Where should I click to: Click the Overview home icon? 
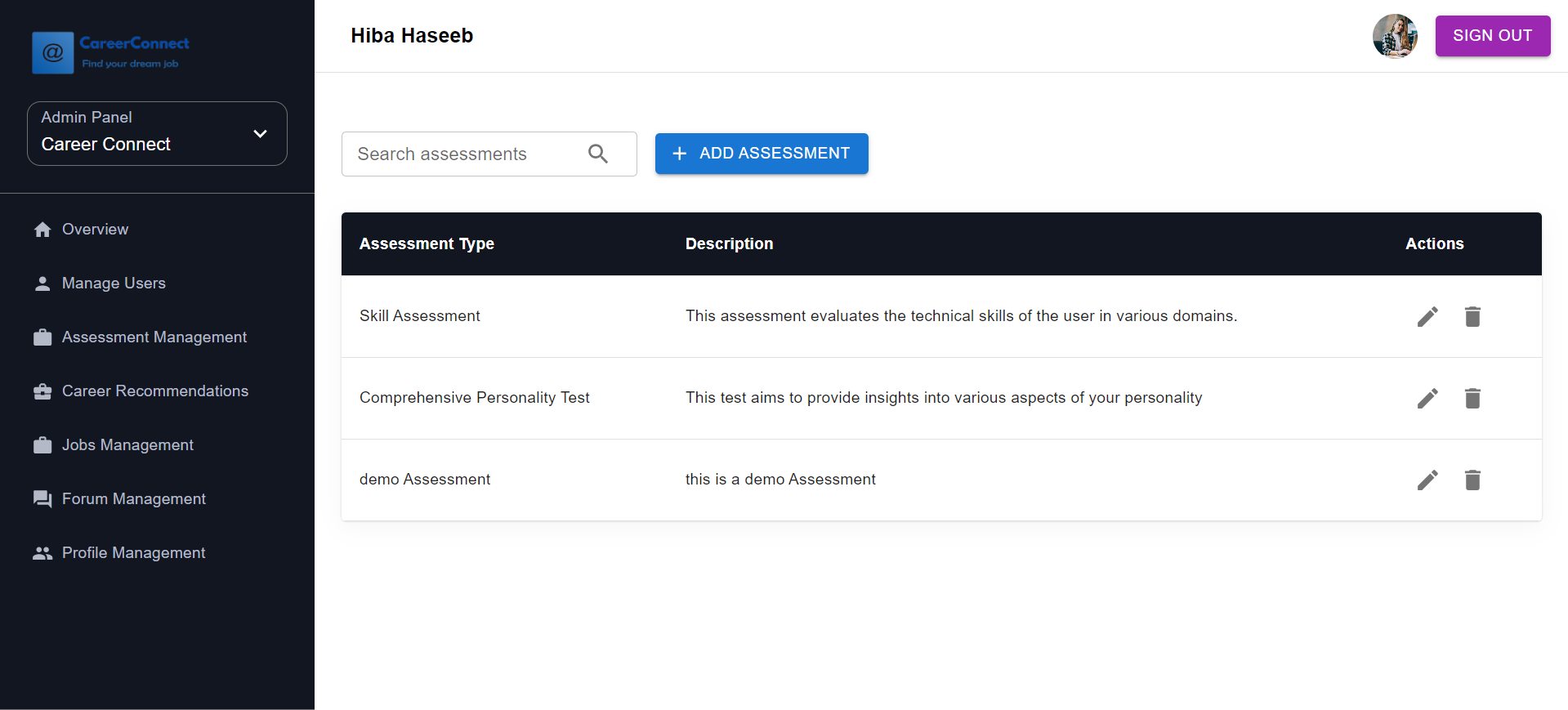click(x=42, y=230)
